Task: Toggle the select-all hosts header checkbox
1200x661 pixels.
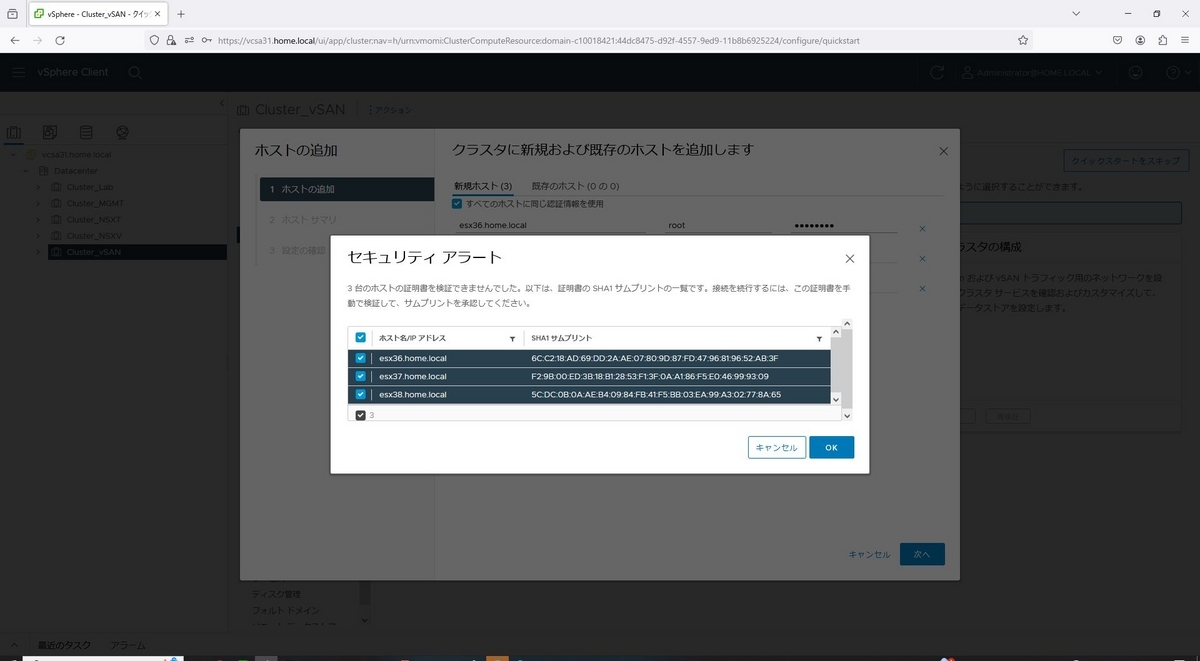Action: pos(360,338)
